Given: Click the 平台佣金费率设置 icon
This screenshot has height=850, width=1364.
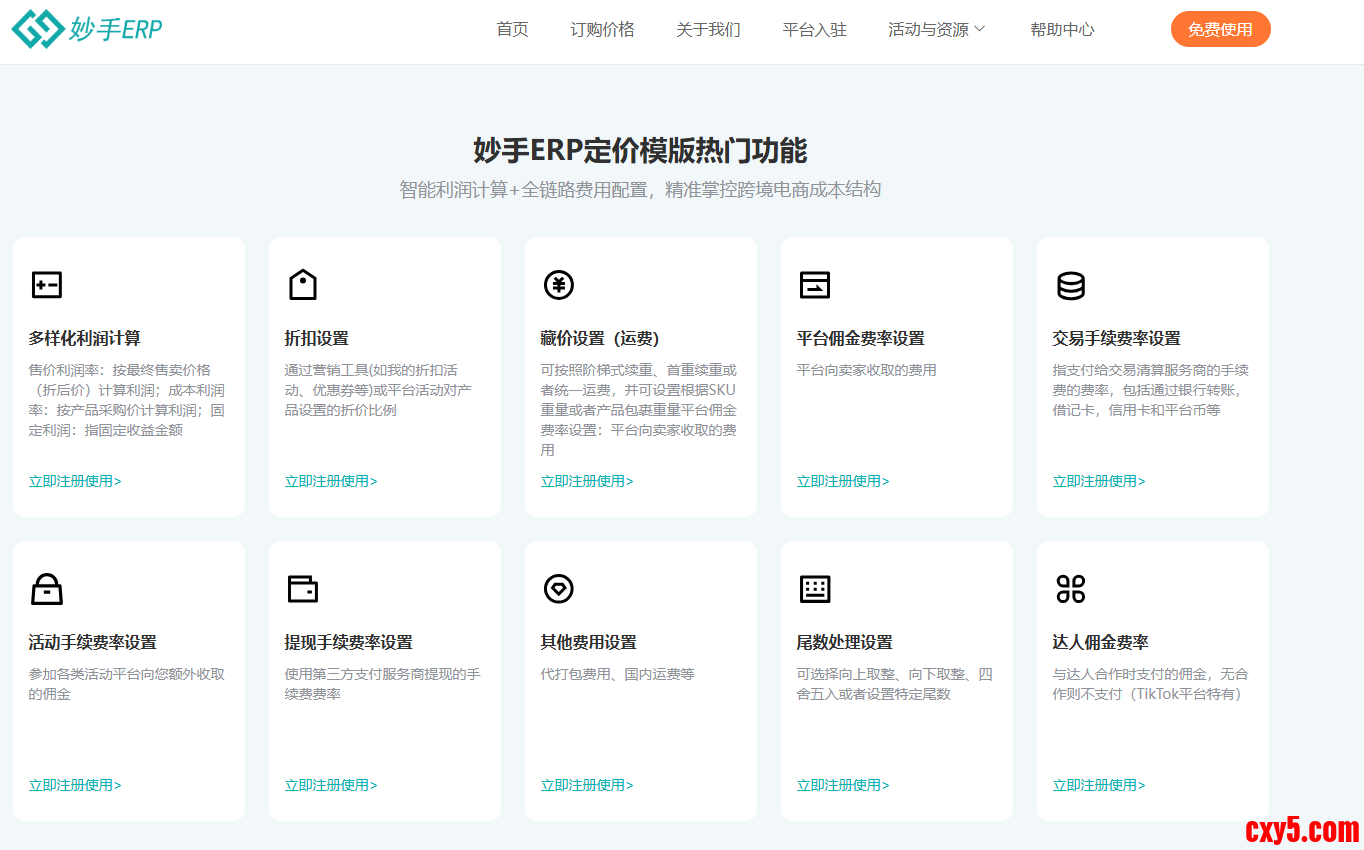Looking at the screenshot, I should [x=814, y=285].
